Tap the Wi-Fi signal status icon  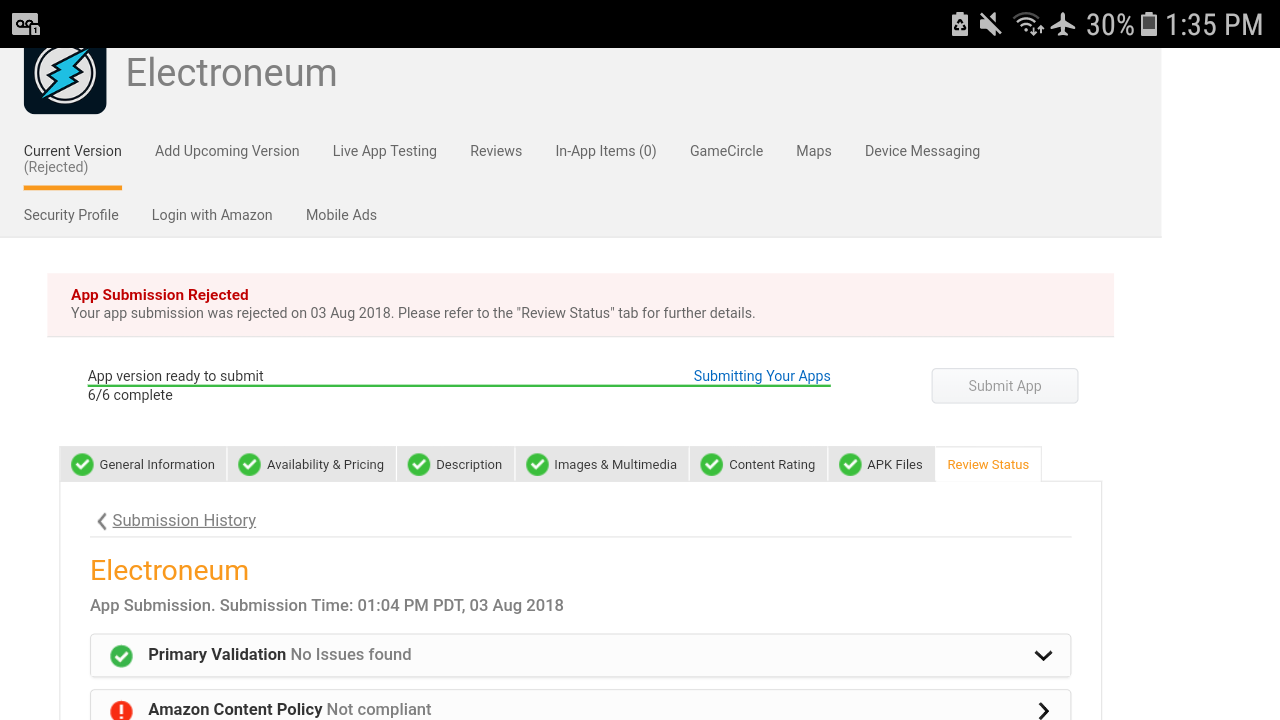point(1028,24)
